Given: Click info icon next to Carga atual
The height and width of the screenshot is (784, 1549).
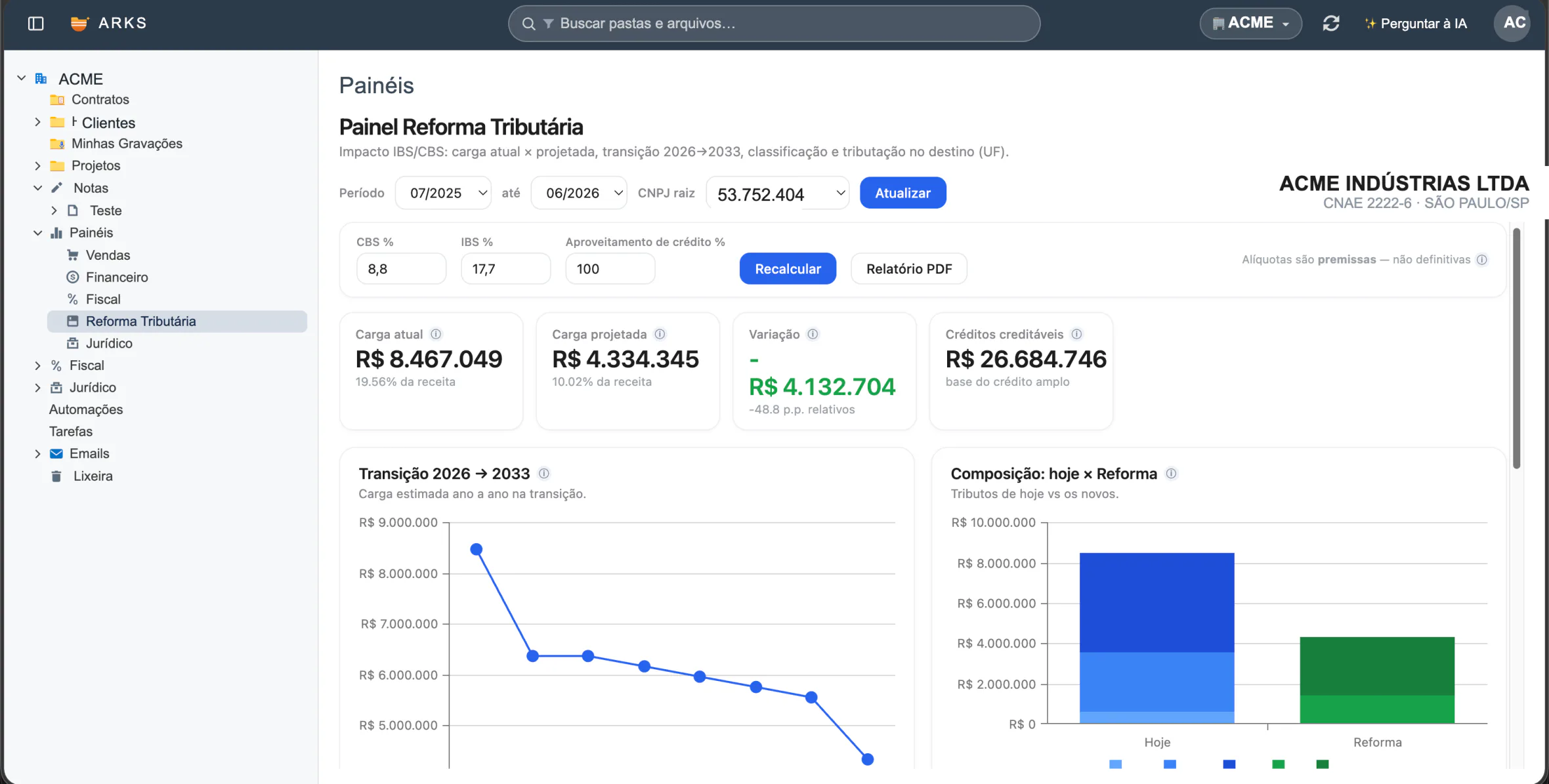Looking at the screenshot, I should (436, 334).
